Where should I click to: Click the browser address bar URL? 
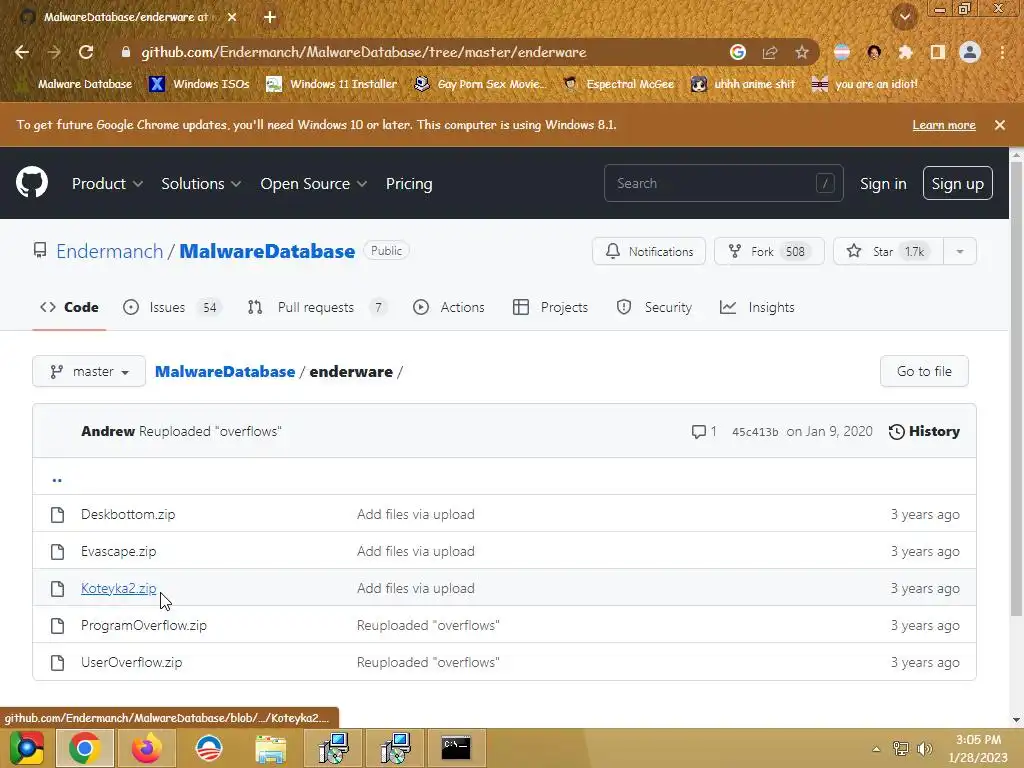(x=364, y=52)
